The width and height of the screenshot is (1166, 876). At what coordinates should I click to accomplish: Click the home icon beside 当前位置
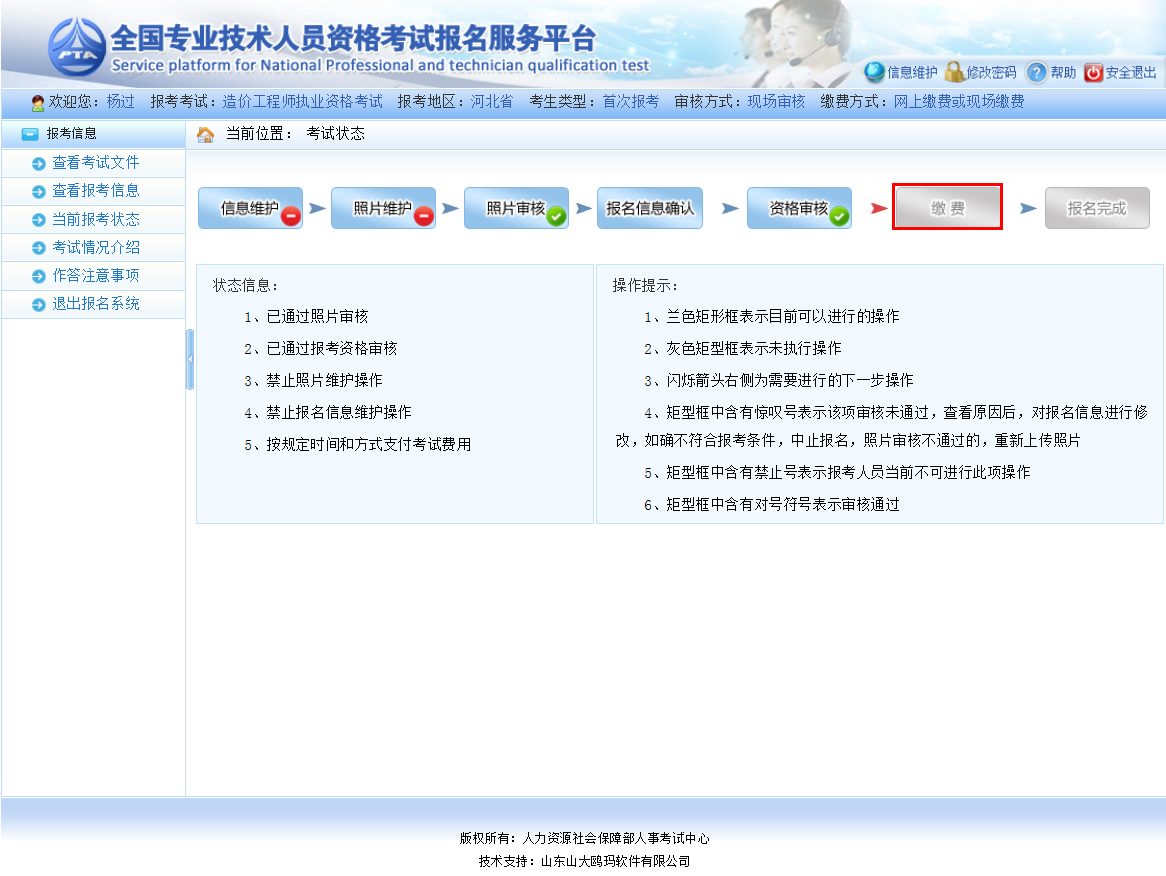(x=205, y=134)
